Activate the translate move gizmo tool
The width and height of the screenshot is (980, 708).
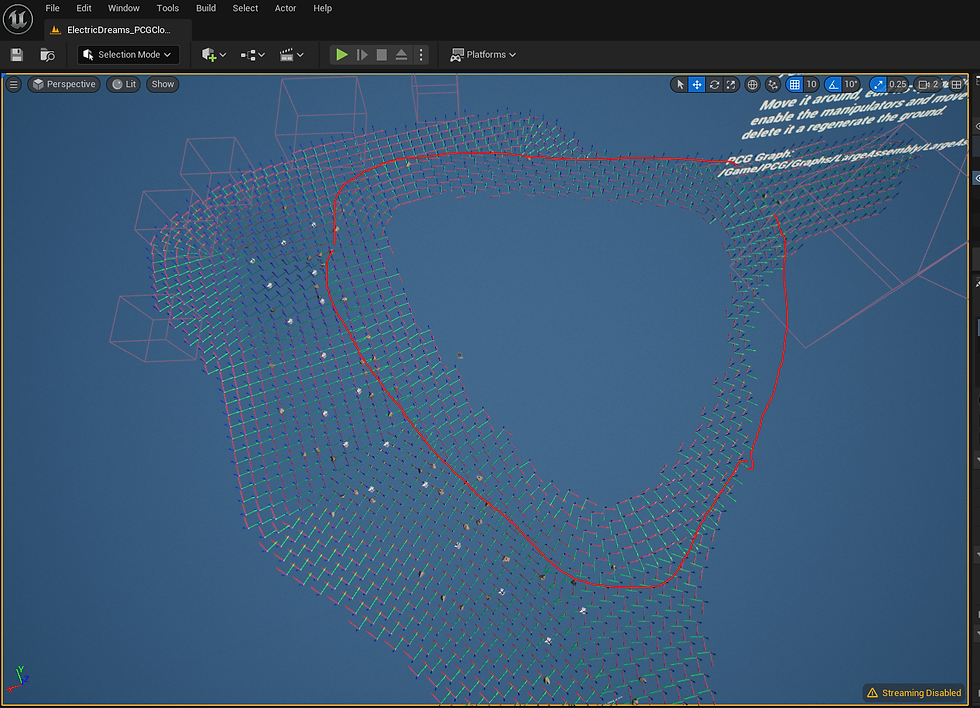coord(697,84)
